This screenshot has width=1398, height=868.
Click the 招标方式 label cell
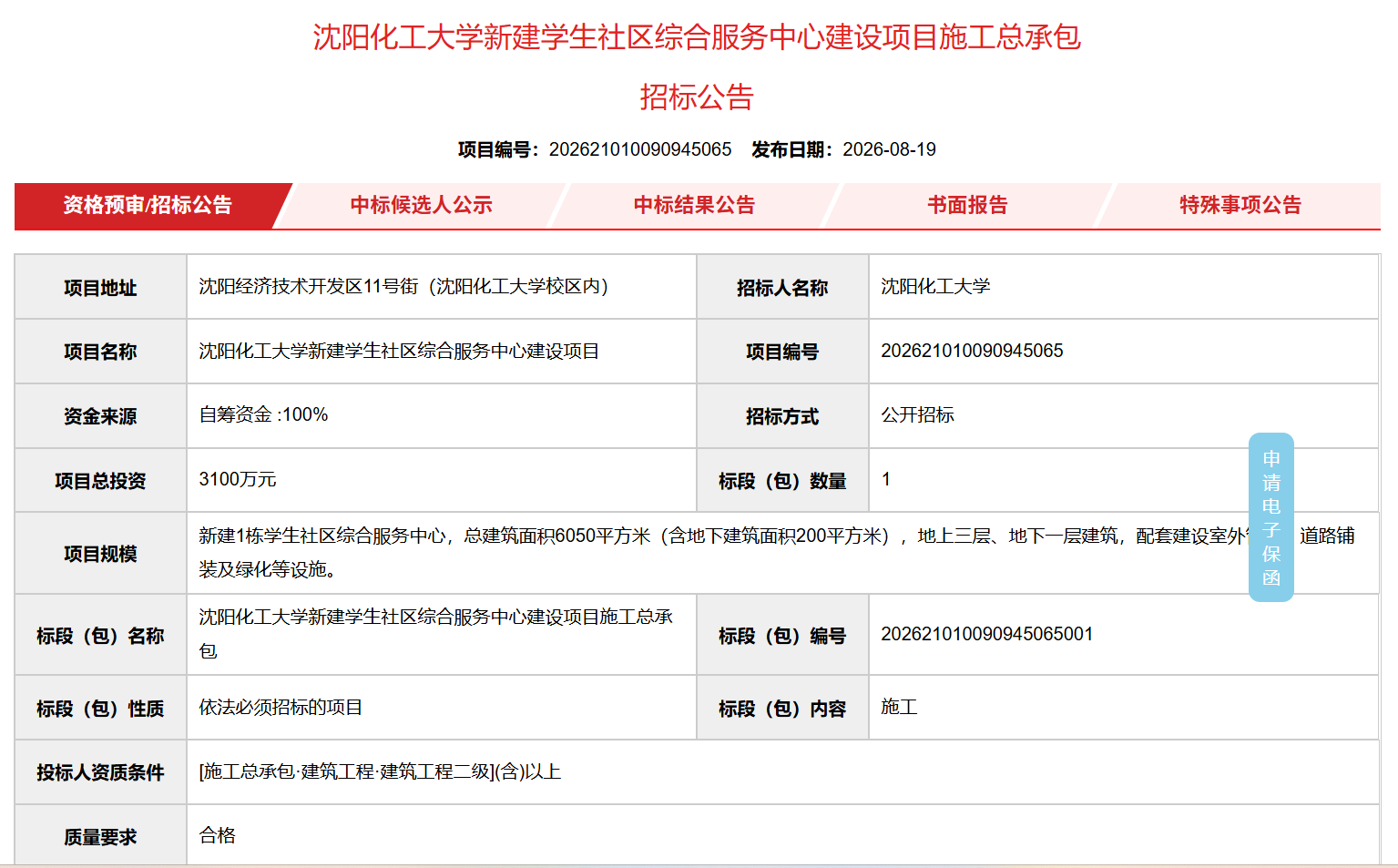782,416
